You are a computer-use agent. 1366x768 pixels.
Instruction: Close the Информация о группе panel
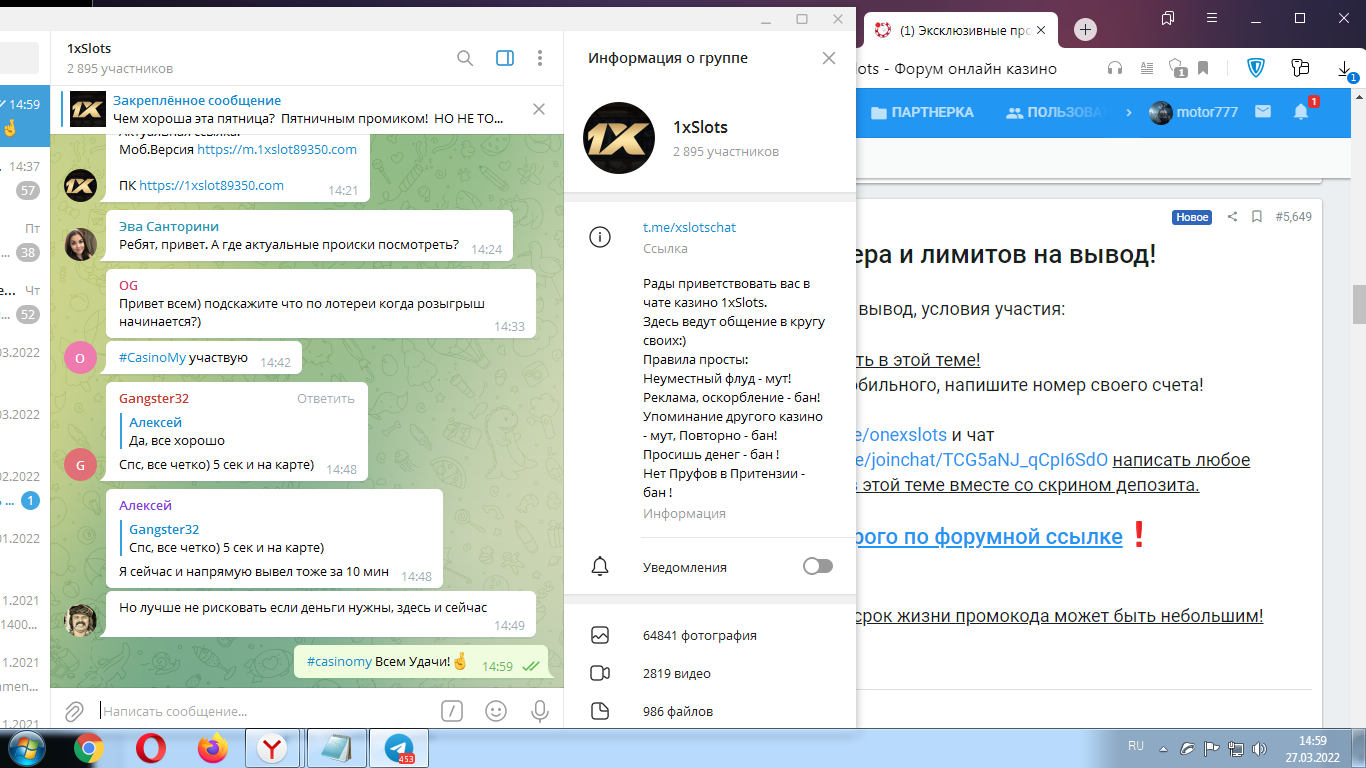(828, 58)
